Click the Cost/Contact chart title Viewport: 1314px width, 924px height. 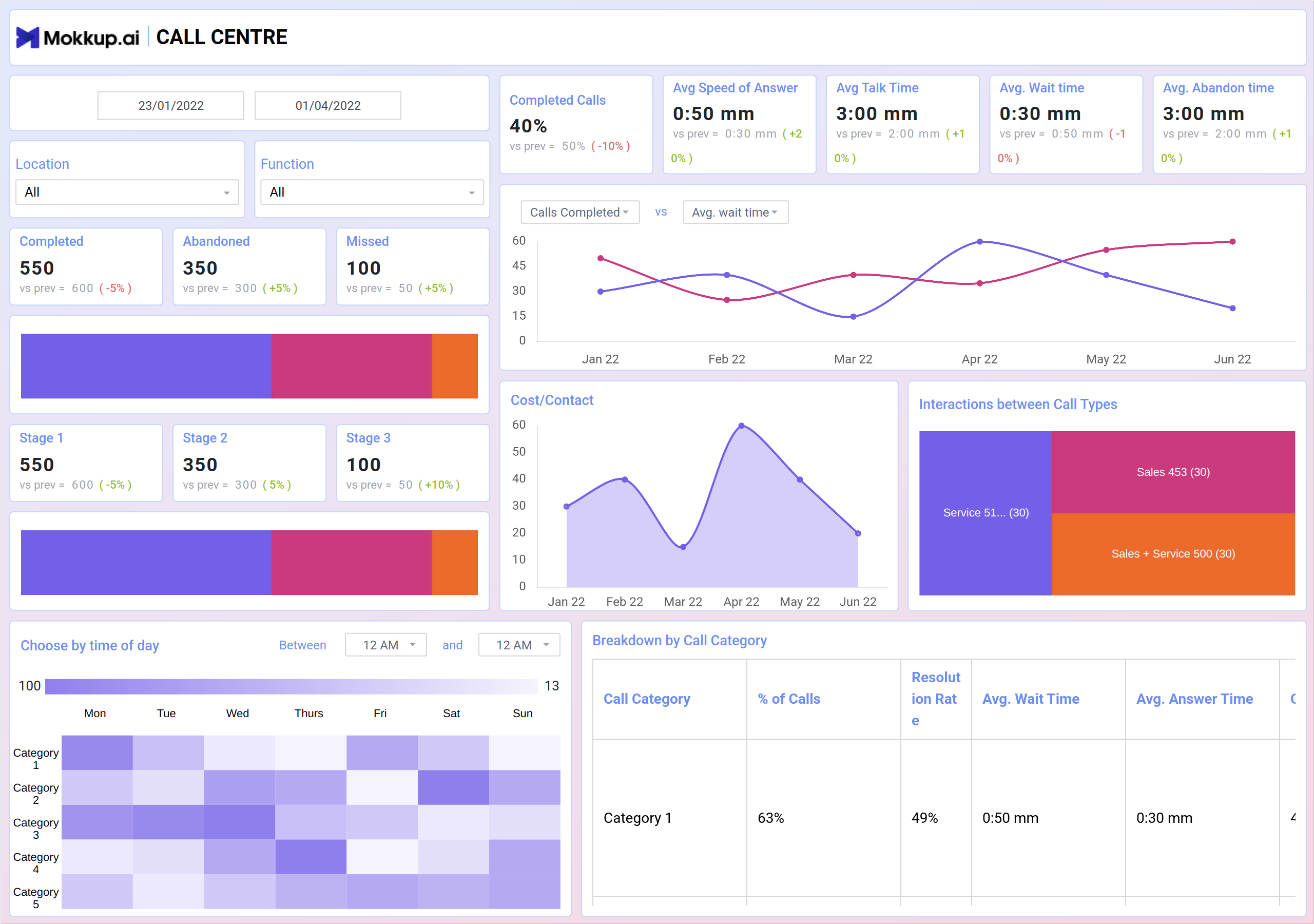click(552, 400)
